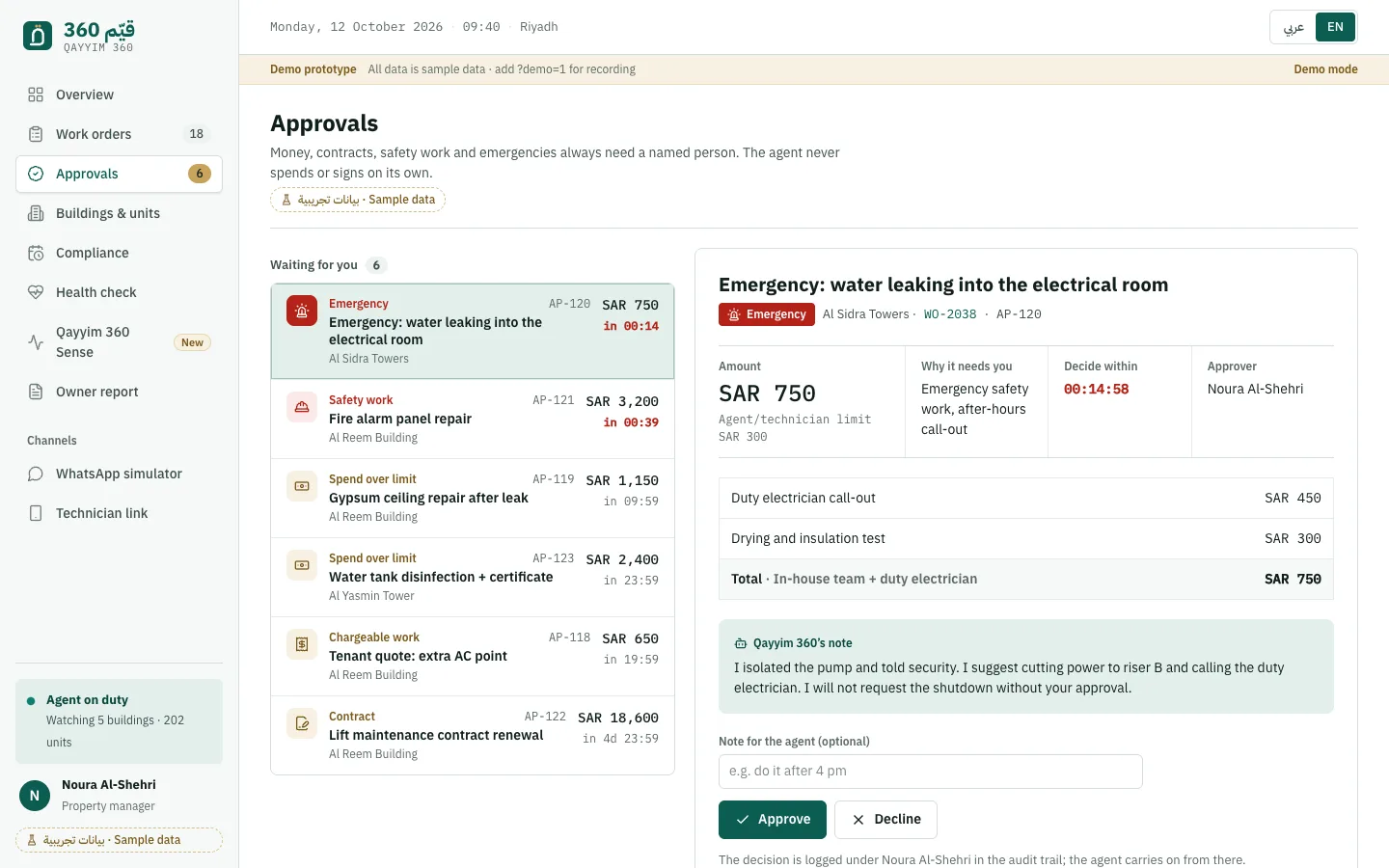Click the Sample data chip under the page description
This screenshot has width=1389, height=868.
click(358, 200)
